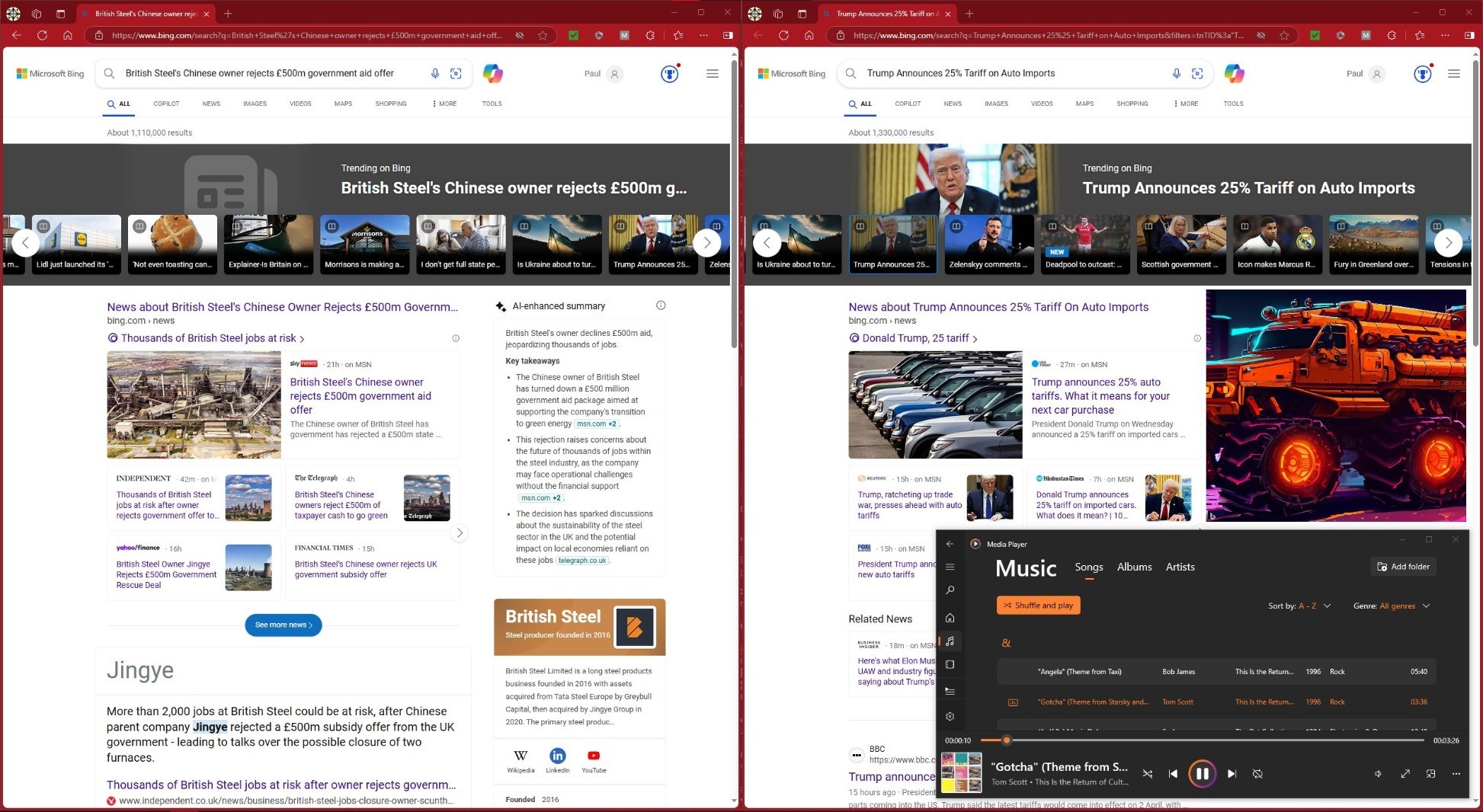The width and height of the screenshot is (1483, 812).
Task: Click microphone icon in right Bing search box
Action: click(1177, 74)
